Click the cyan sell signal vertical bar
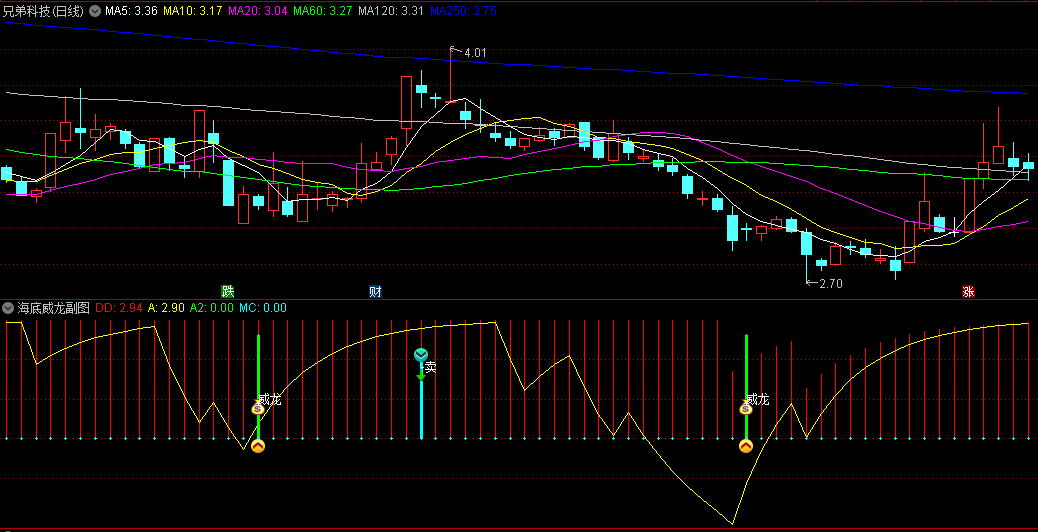1038x532 pixels. coord(421,409)
